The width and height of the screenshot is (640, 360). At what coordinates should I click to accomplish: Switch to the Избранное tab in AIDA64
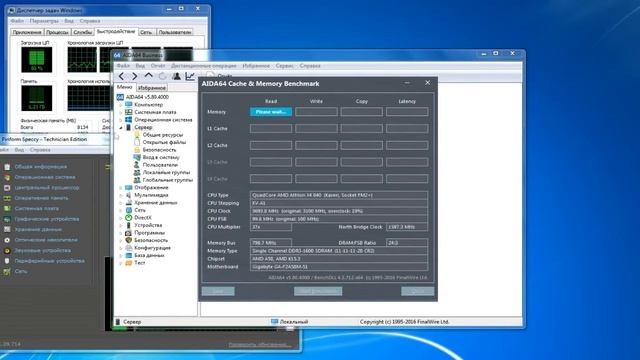(x=151, y=88)
